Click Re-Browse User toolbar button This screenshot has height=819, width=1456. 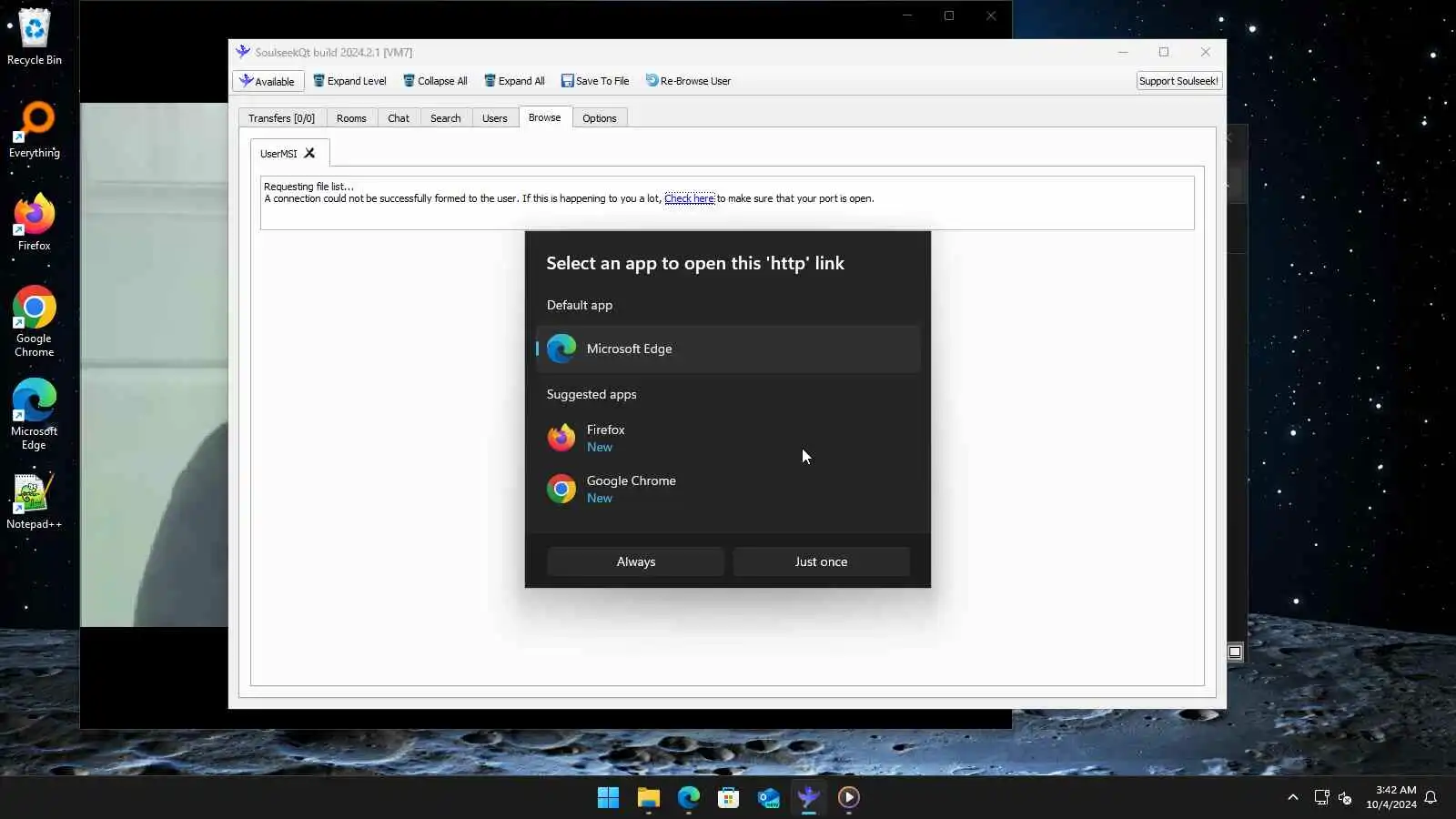(688, 81)
